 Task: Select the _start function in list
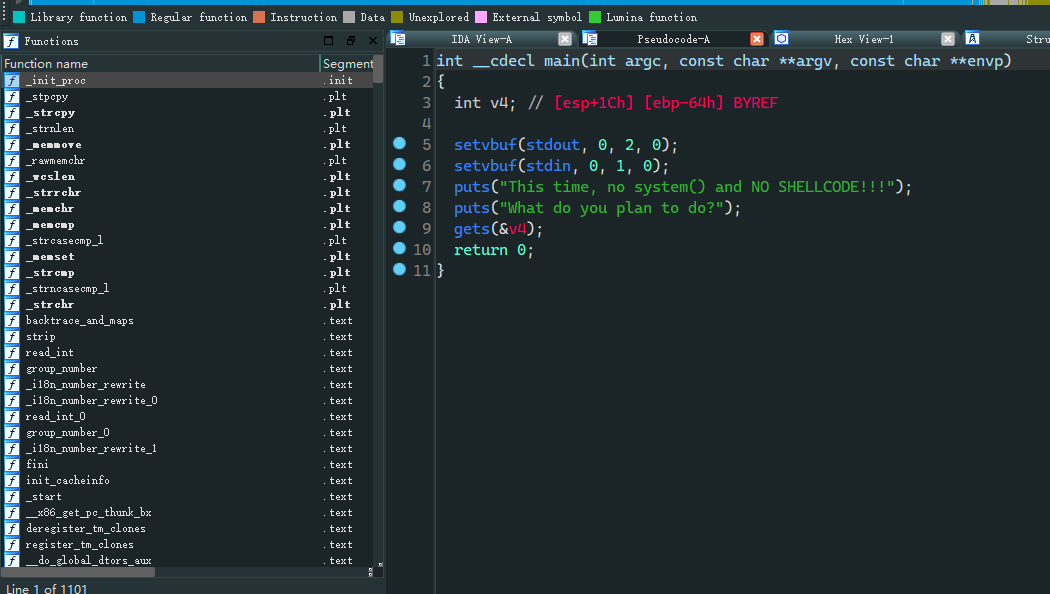pos(44,497)
